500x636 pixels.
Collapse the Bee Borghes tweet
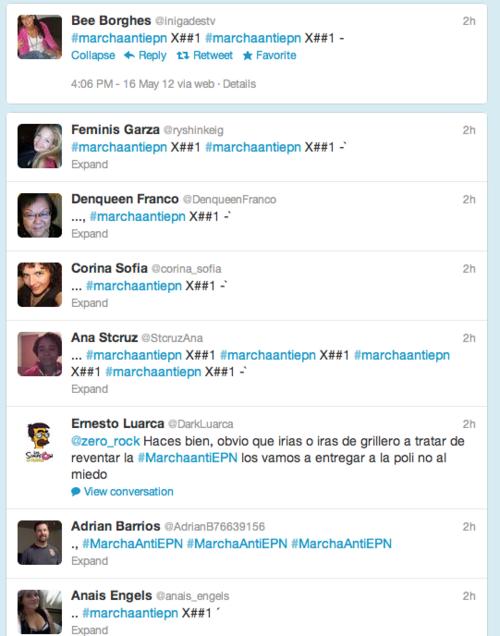pos(93,56)
